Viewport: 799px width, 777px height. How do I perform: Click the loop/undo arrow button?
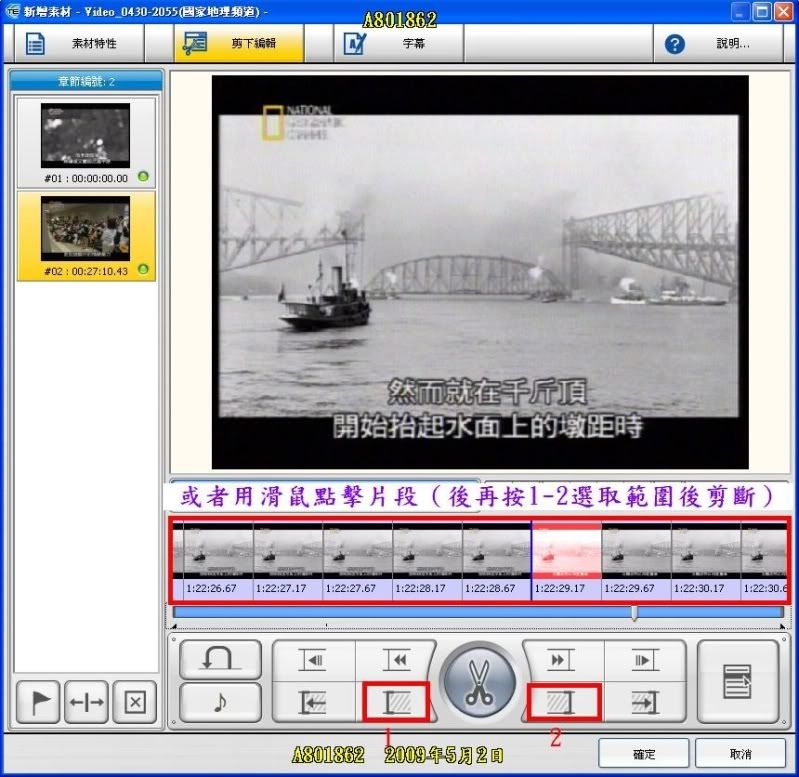click(x=220, y=659)
